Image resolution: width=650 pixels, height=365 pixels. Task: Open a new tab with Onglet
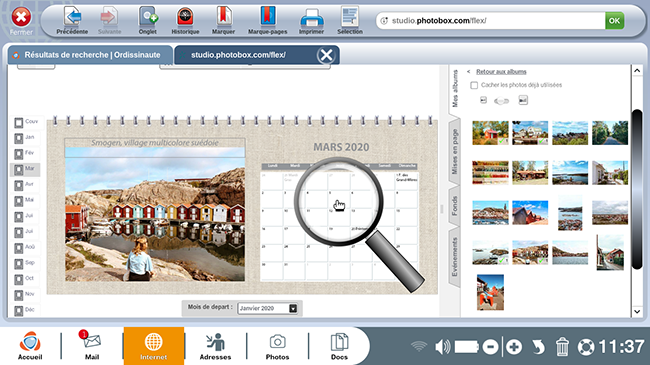tap(148, 21)
